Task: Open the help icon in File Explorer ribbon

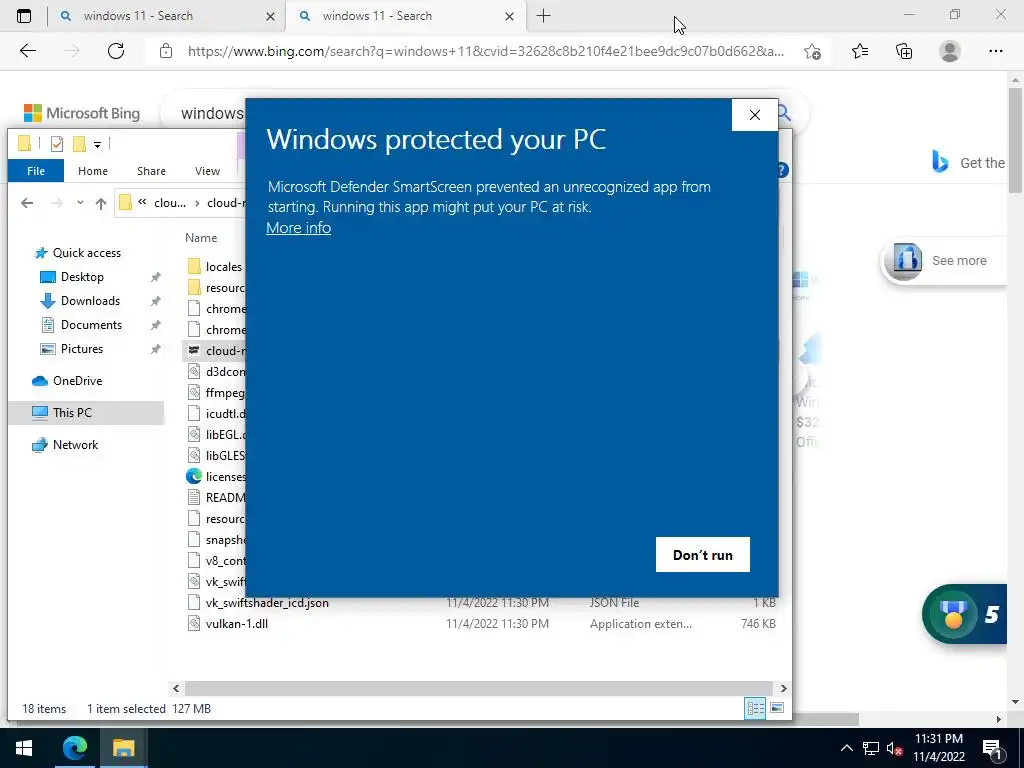Action: click(782, 170)
